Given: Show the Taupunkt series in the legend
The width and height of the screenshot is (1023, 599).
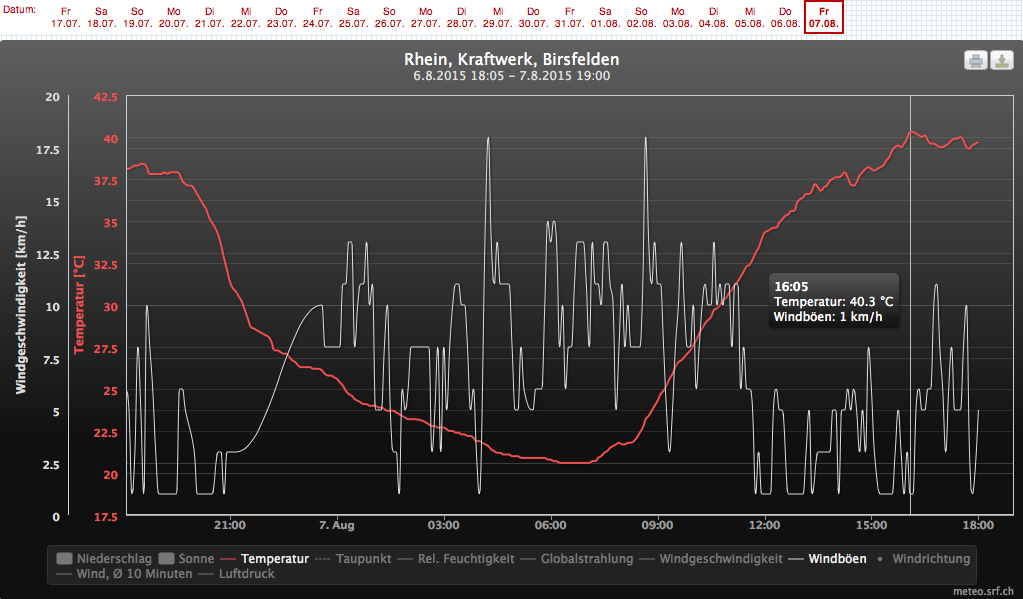Looking at the screenshot, I should click(354, 559).
